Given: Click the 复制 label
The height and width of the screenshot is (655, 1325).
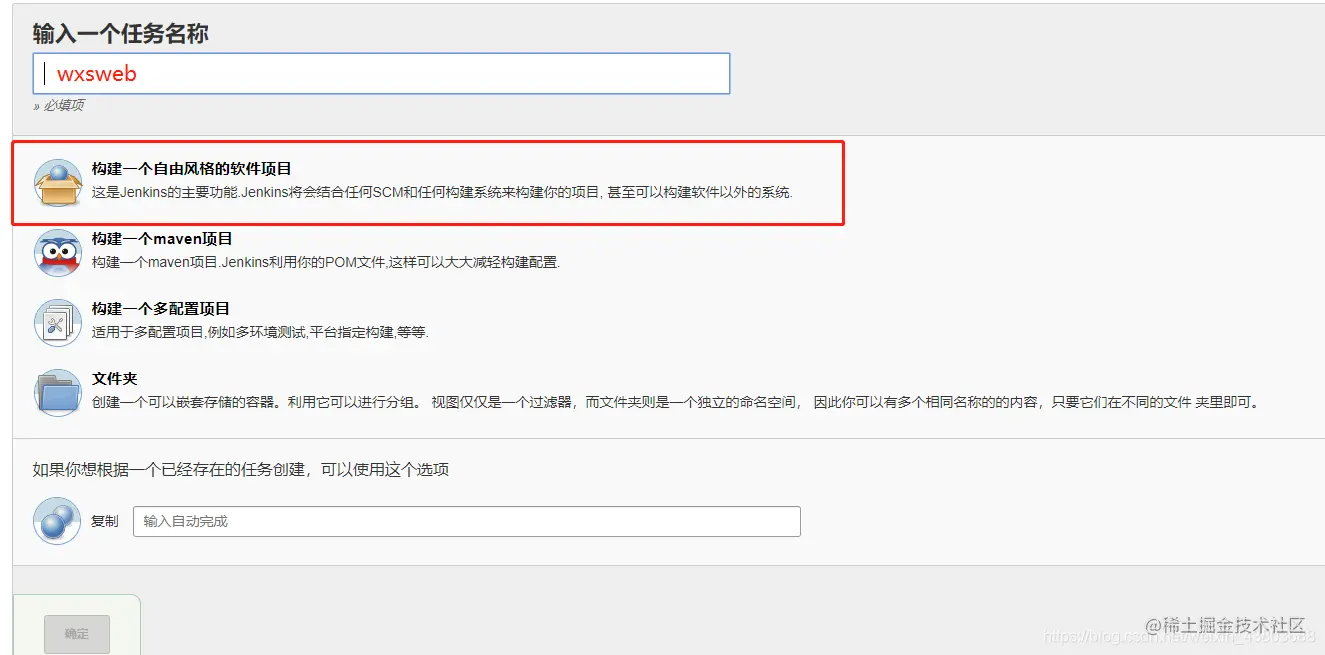Looking at the screenshot, I should click(105, 522).
